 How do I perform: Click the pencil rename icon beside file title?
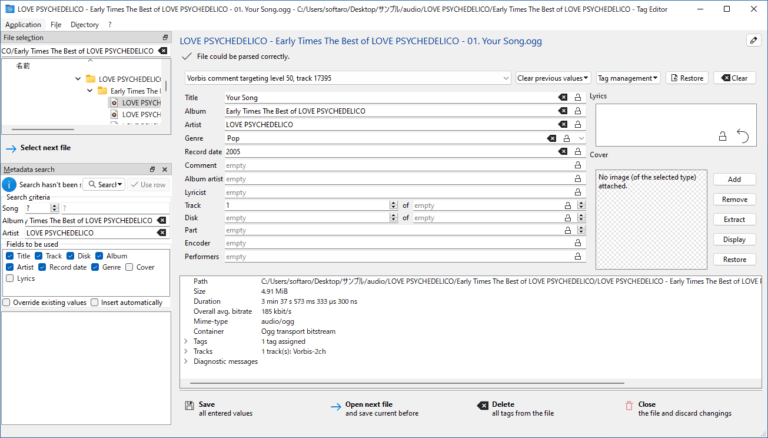click(754, 41)
